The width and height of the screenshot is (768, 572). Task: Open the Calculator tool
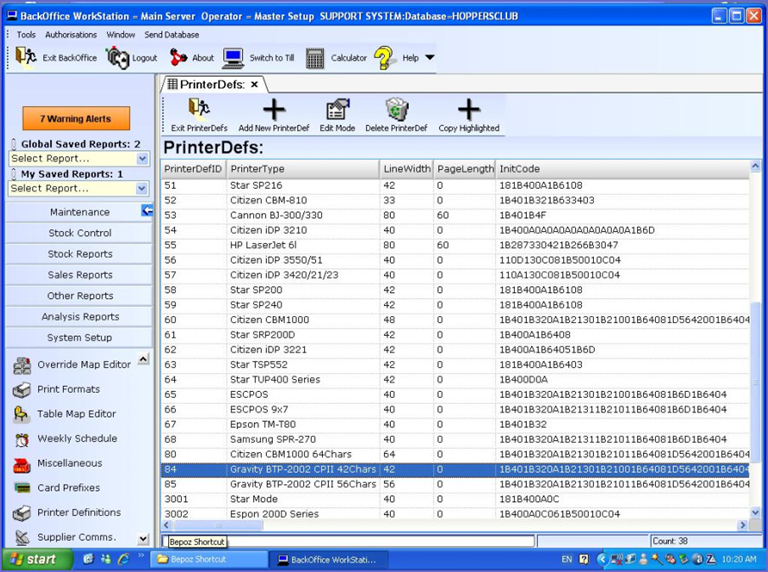point(315,58)
